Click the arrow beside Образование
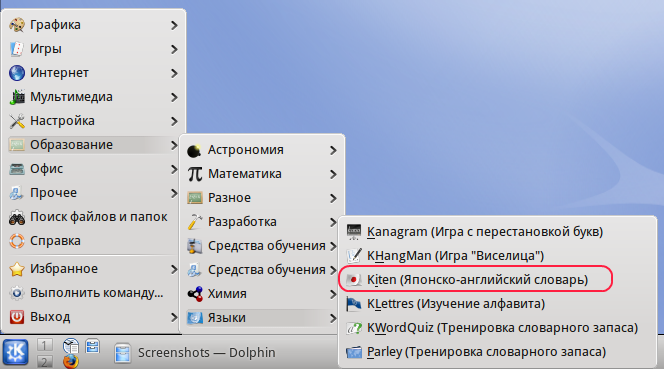This screenshot has height=369, width=664. pyautogui.click(x=174, y=145)
